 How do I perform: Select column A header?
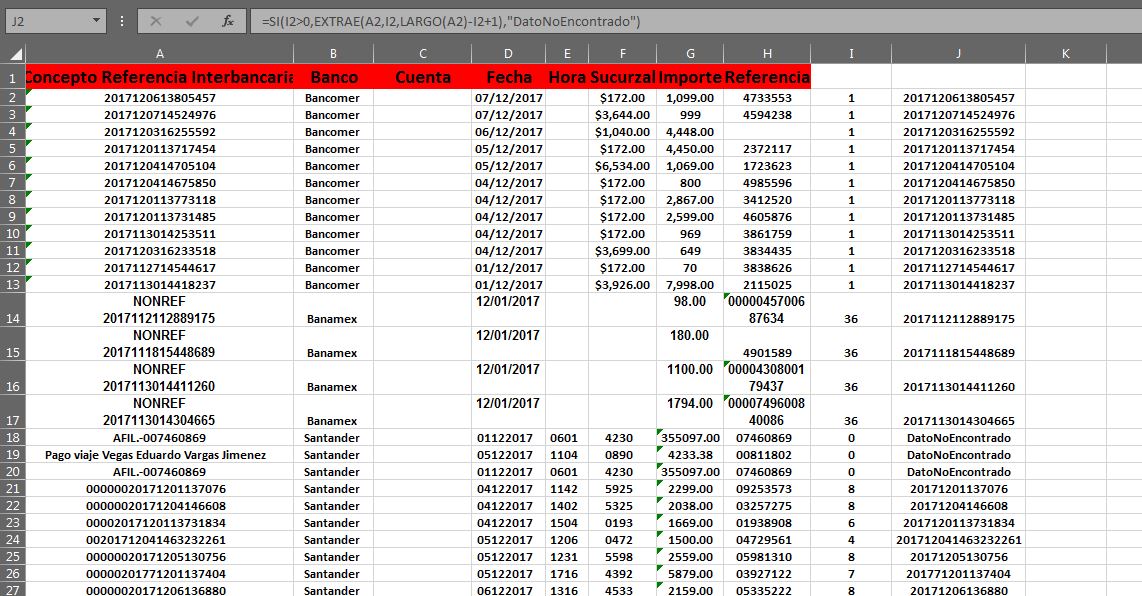(x=160, y=53)
